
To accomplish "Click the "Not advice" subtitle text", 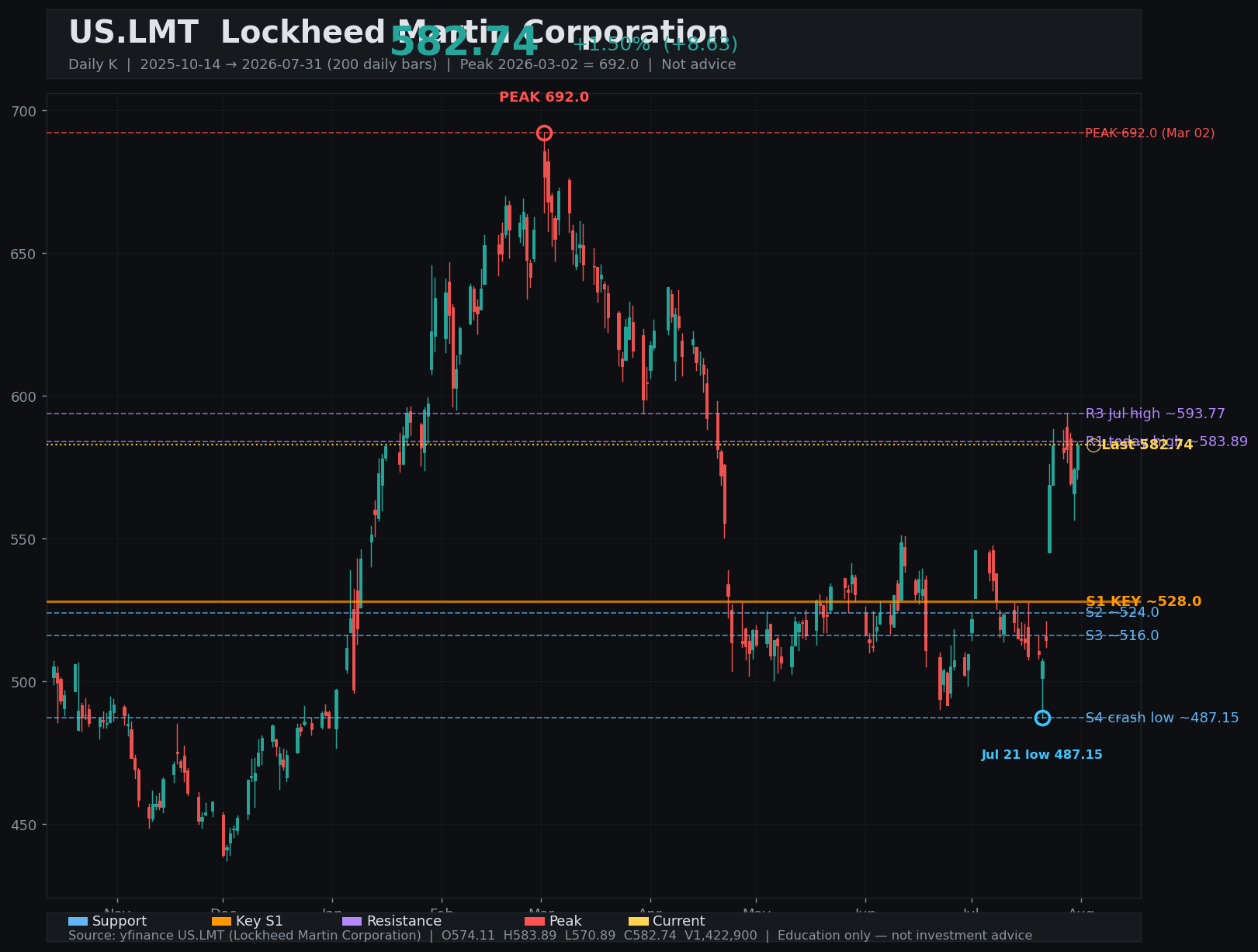I will click(x=698, y=64).
